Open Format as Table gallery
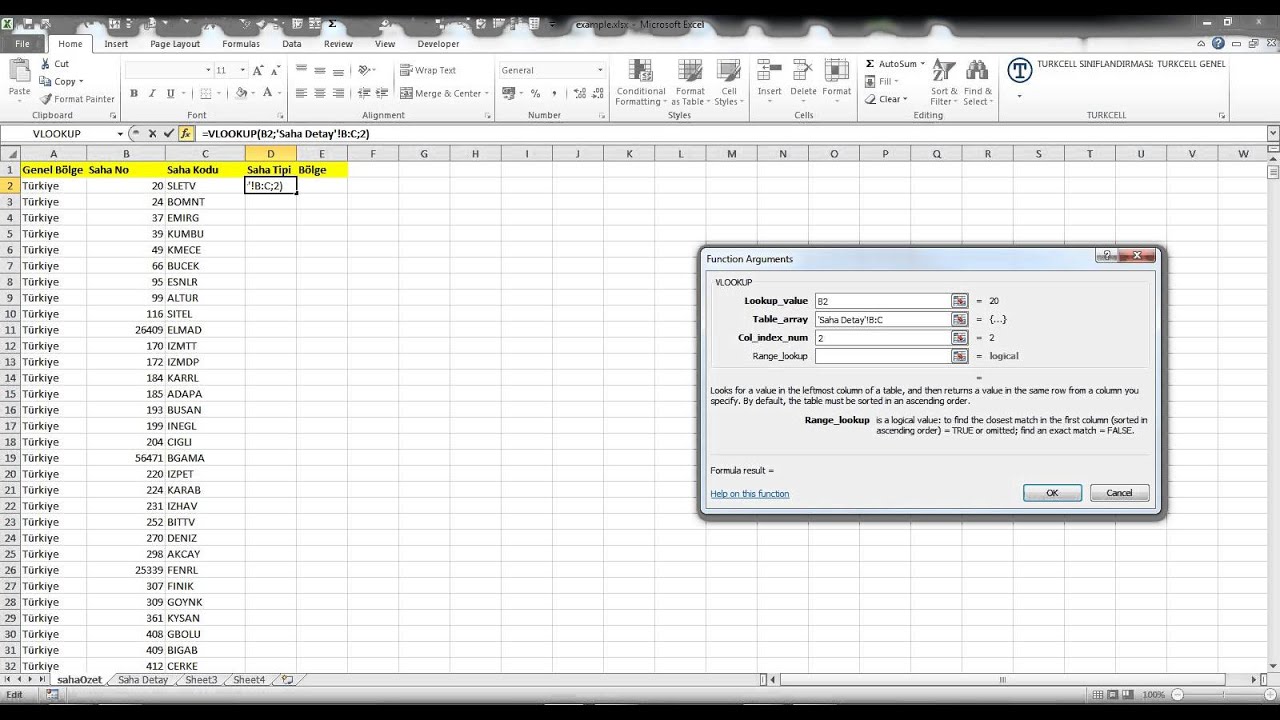 click(690, 82)
